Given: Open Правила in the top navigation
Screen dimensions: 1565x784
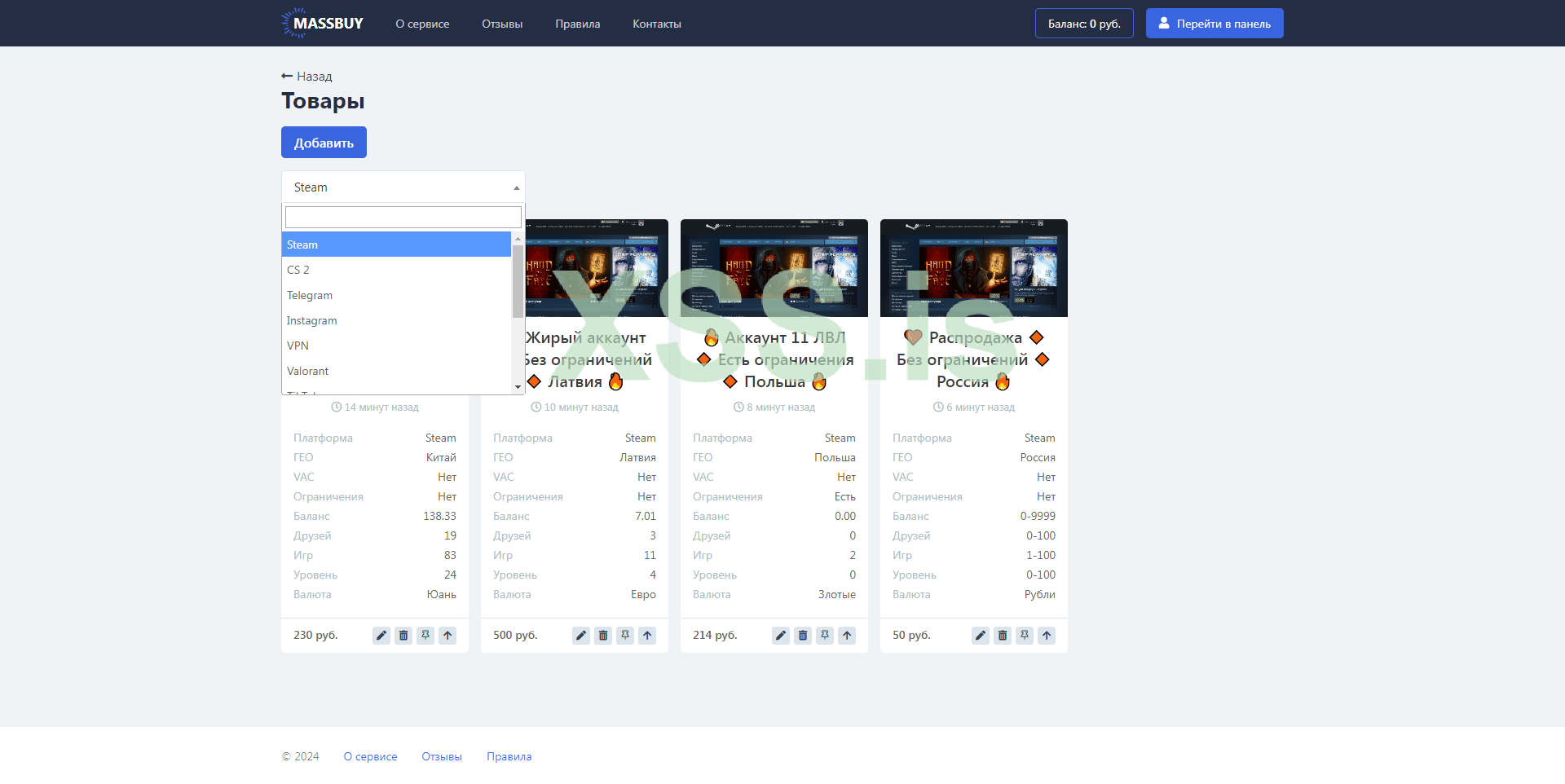Looking at the screenshot, I should tap(578, 24).
